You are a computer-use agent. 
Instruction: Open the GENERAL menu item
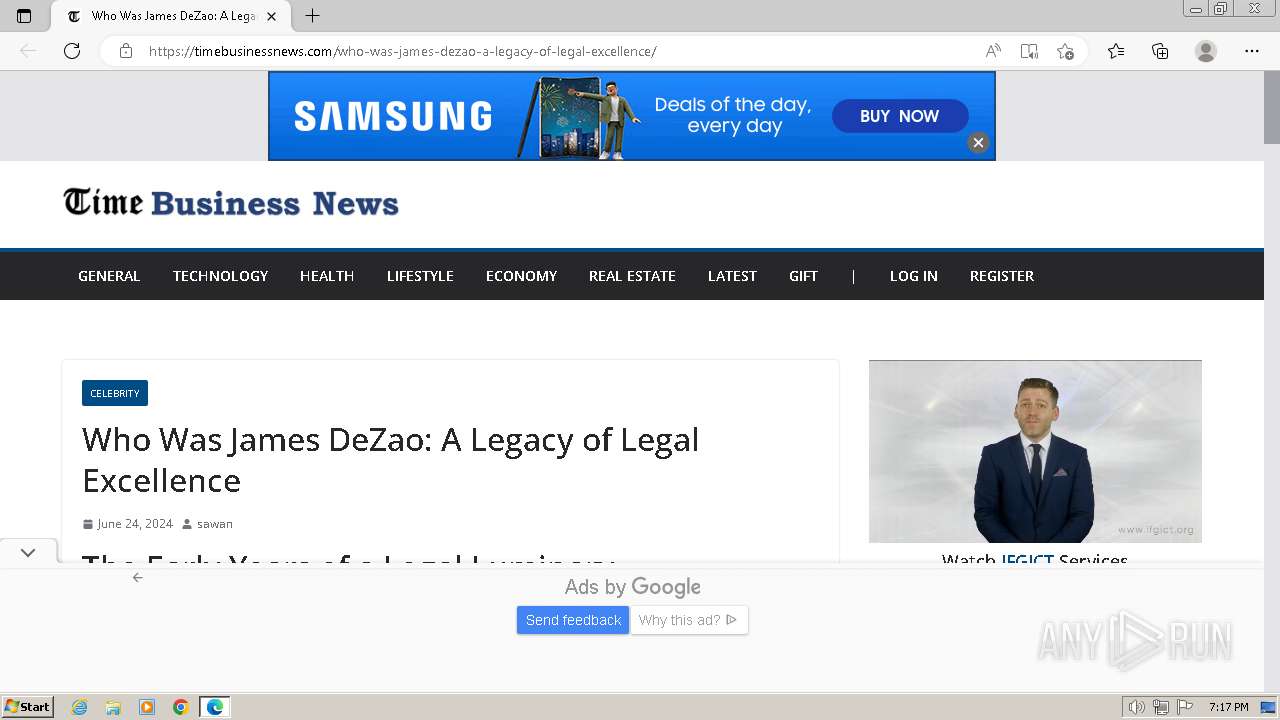[x=109, y=276]
